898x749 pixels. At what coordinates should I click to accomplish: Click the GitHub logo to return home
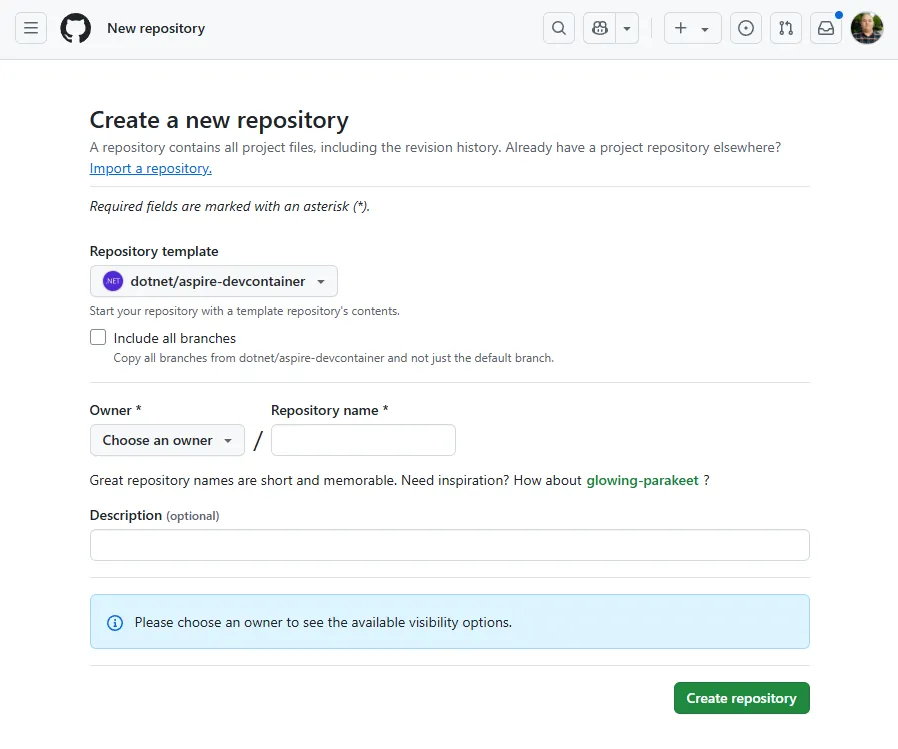pyautogui.click(x=75, y=28)
